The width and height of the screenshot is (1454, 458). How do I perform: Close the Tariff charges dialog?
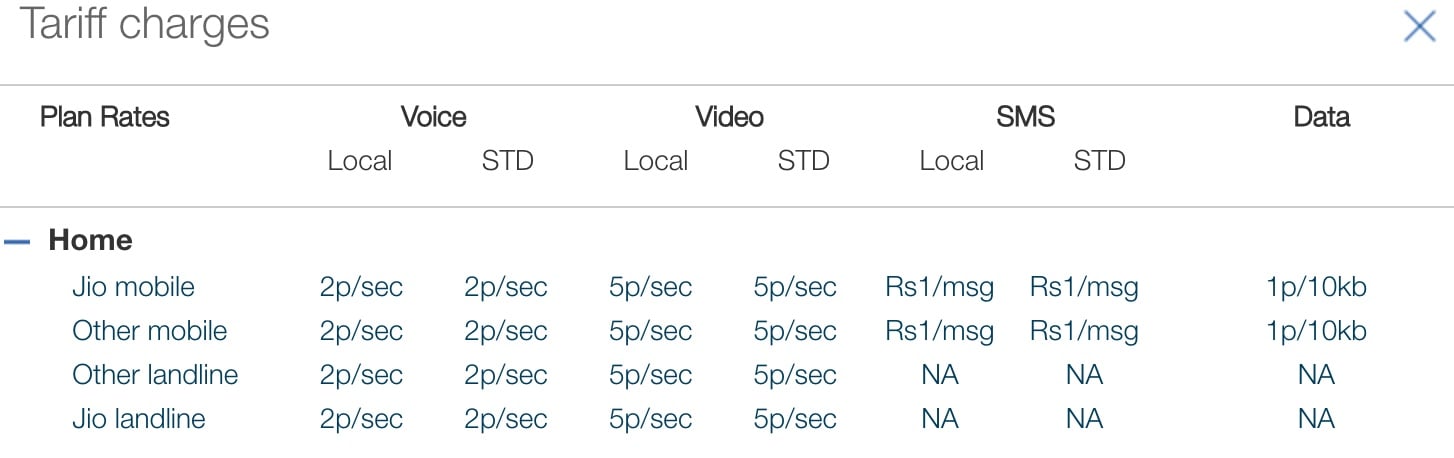click(1419, 27)
